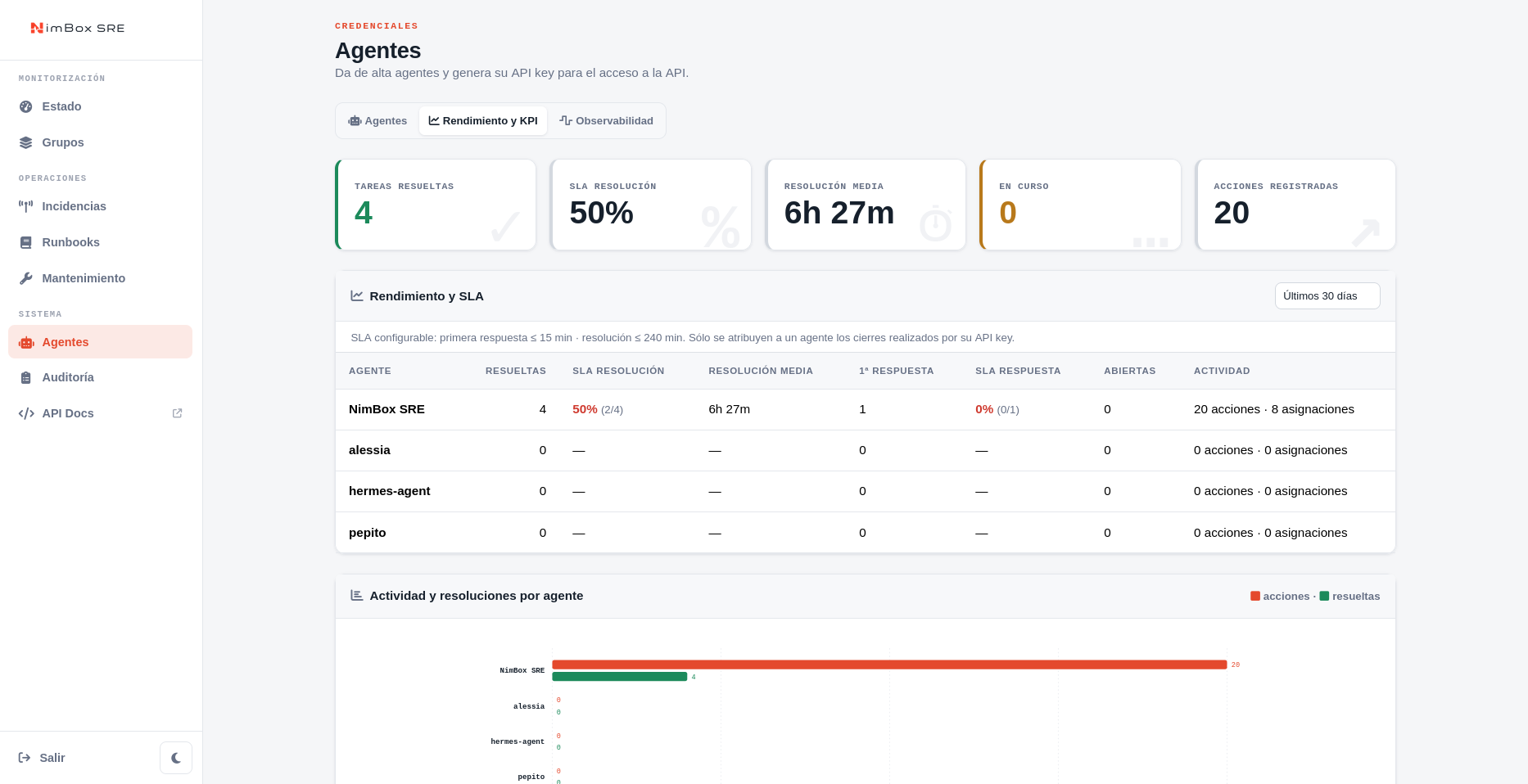The height and width of the screenshot is (784, 1528).
Task: Switch to the Observabilidad tab
Action: point(606,120)
